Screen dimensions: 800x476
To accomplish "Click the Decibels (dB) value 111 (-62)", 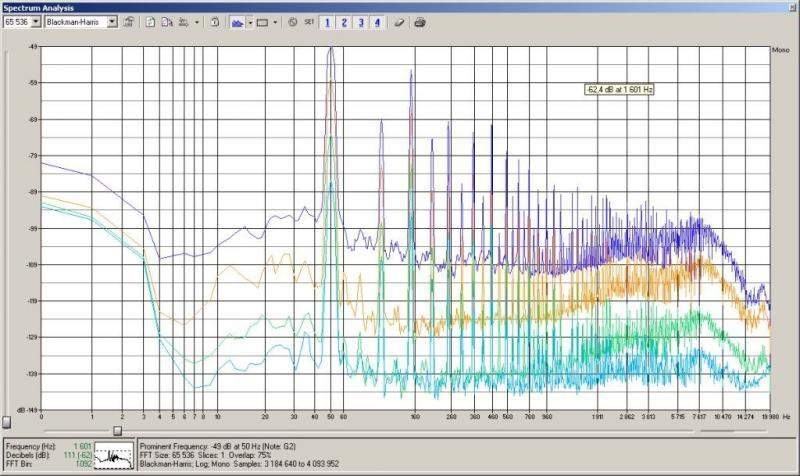I will [78, 455].
